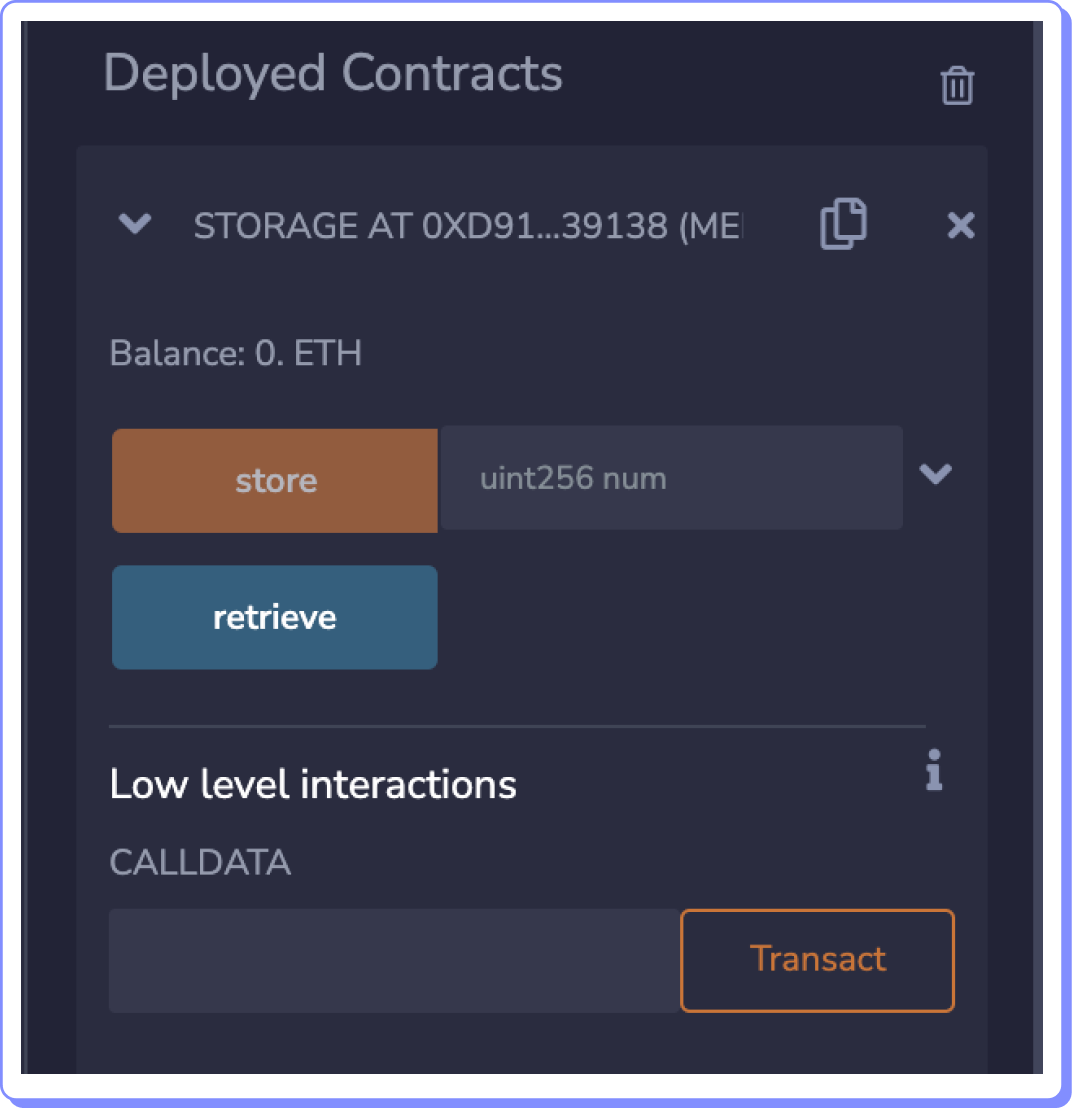Focus the uint256 num input field
This screenshot has width=1072, height=1109.
[671, 478]
